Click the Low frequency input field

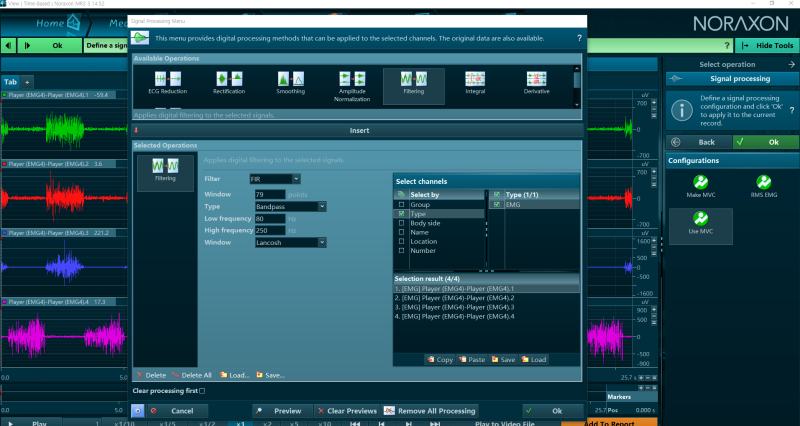[x=270, y=218]
